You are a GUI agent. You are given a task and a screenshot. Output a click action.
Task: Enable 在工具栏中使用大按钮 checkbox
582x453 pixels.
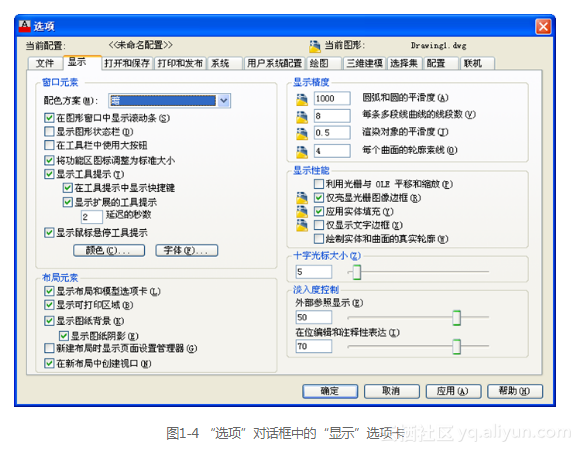49,145
